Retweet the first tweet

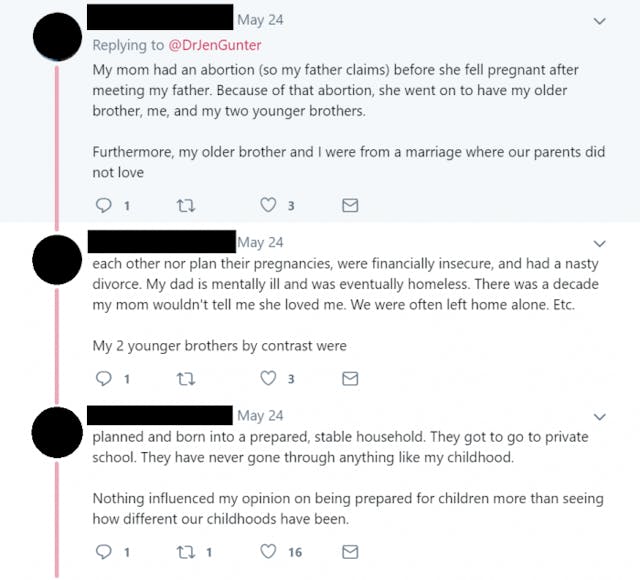[186, 206]
